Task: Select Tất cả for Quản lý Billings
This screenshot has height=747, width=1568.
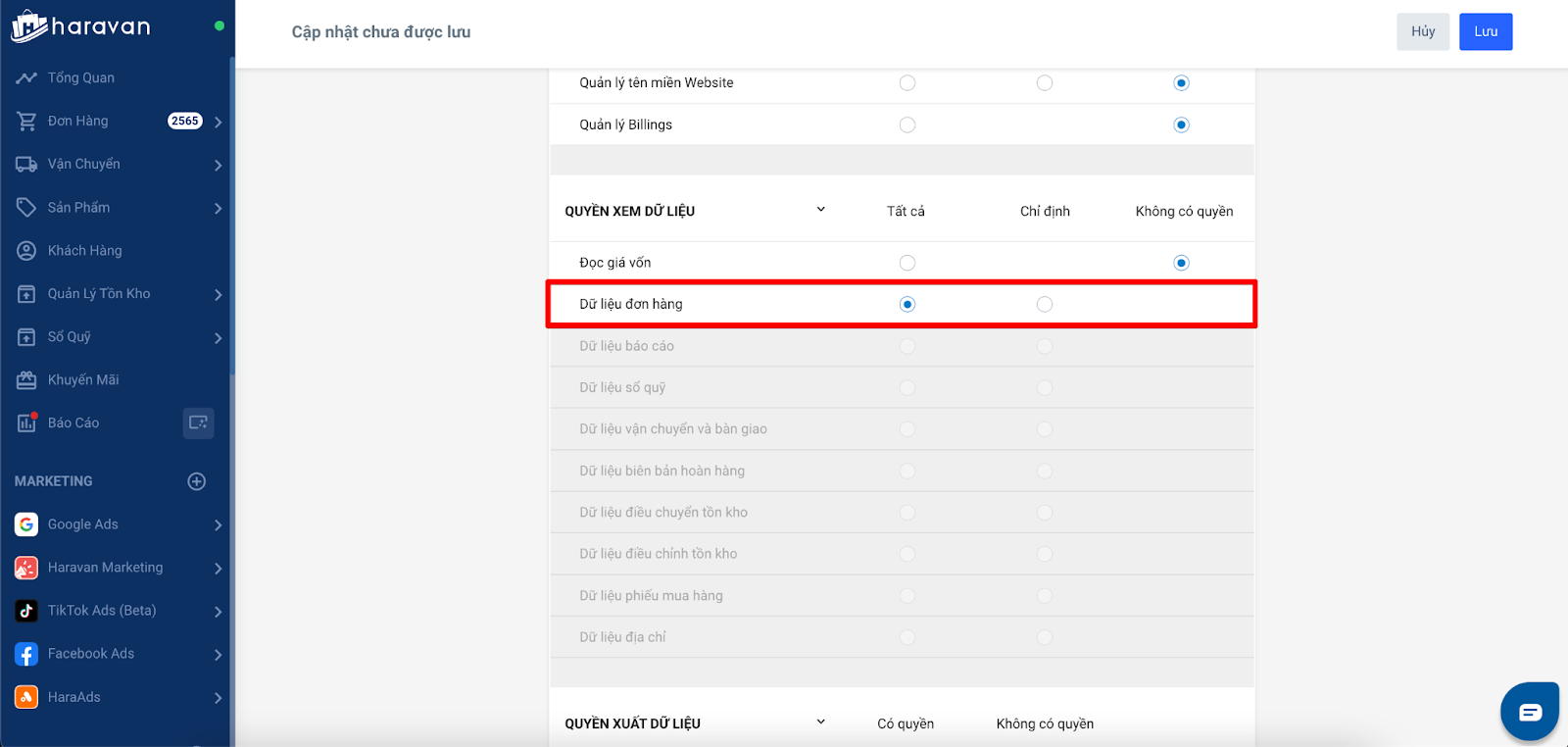Action: [x=907, y=125]
